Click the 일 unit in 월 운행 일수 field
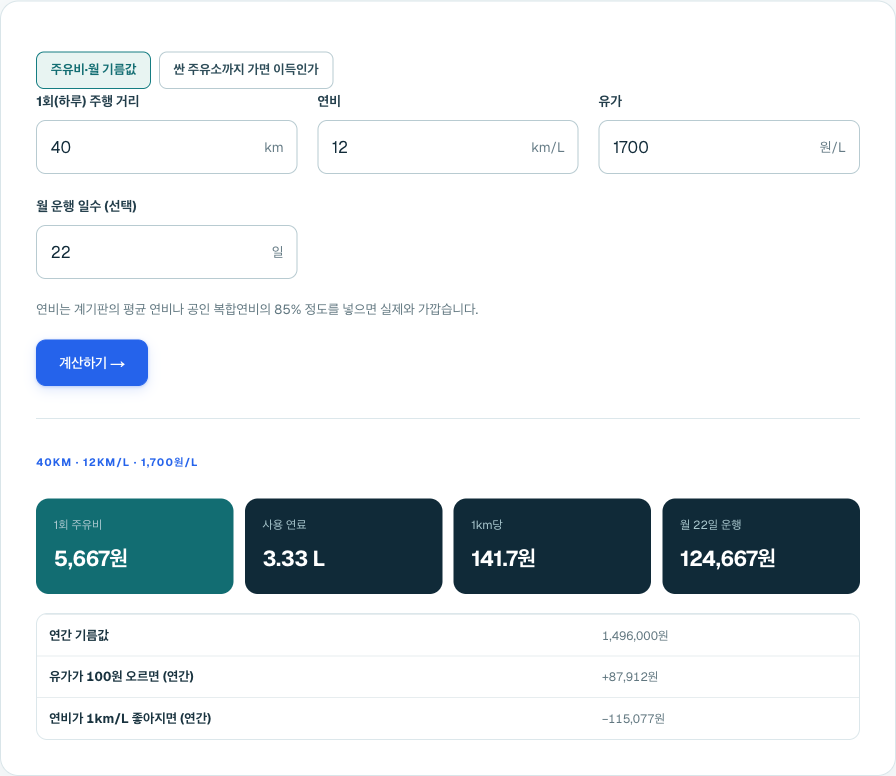The image size is (896, 776). point(277,252)
